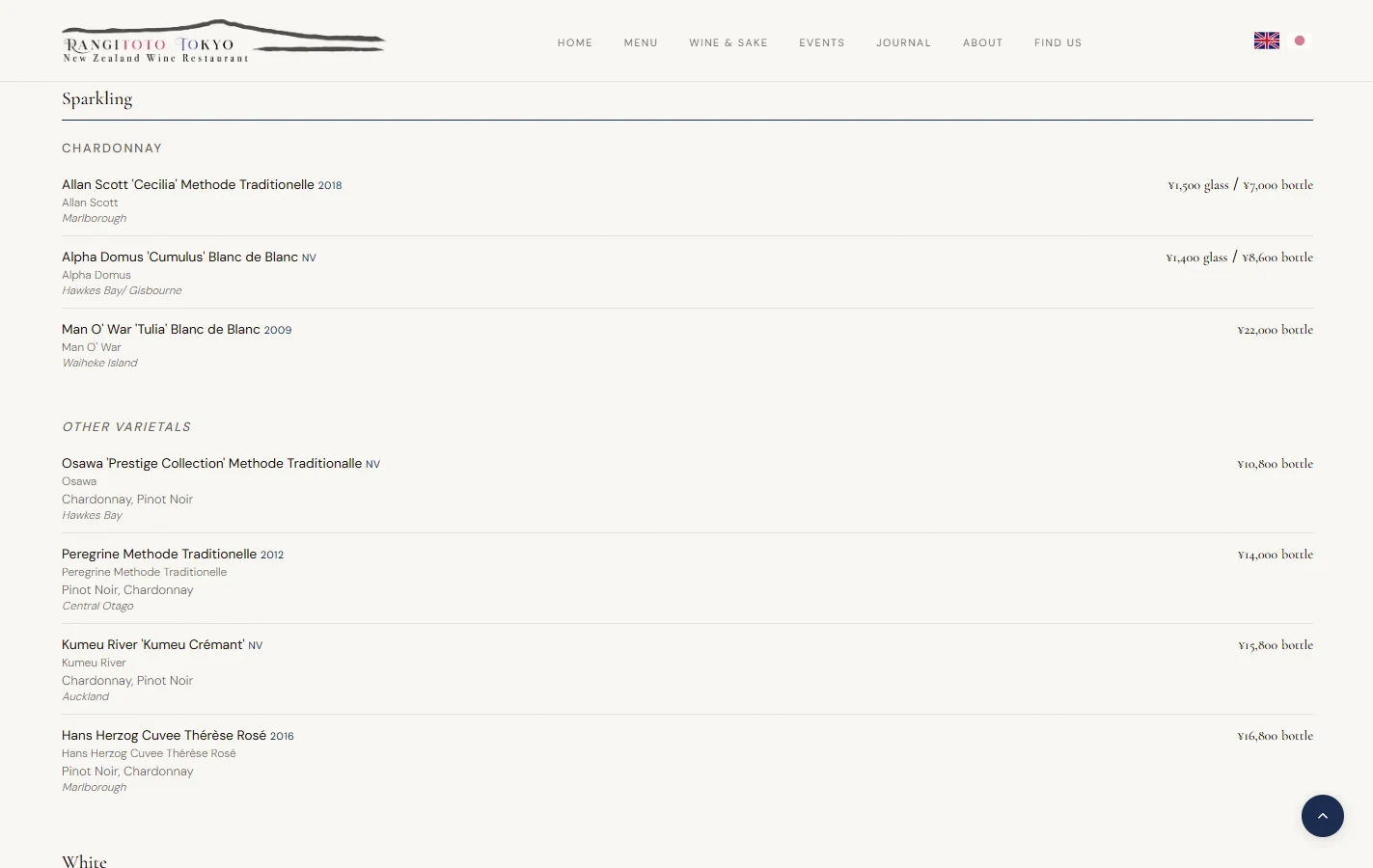Click the ¥1,500 glass / ¥7,000 bottle price
This screenshot has width=1373, height=868.
tap(1241, 185)
